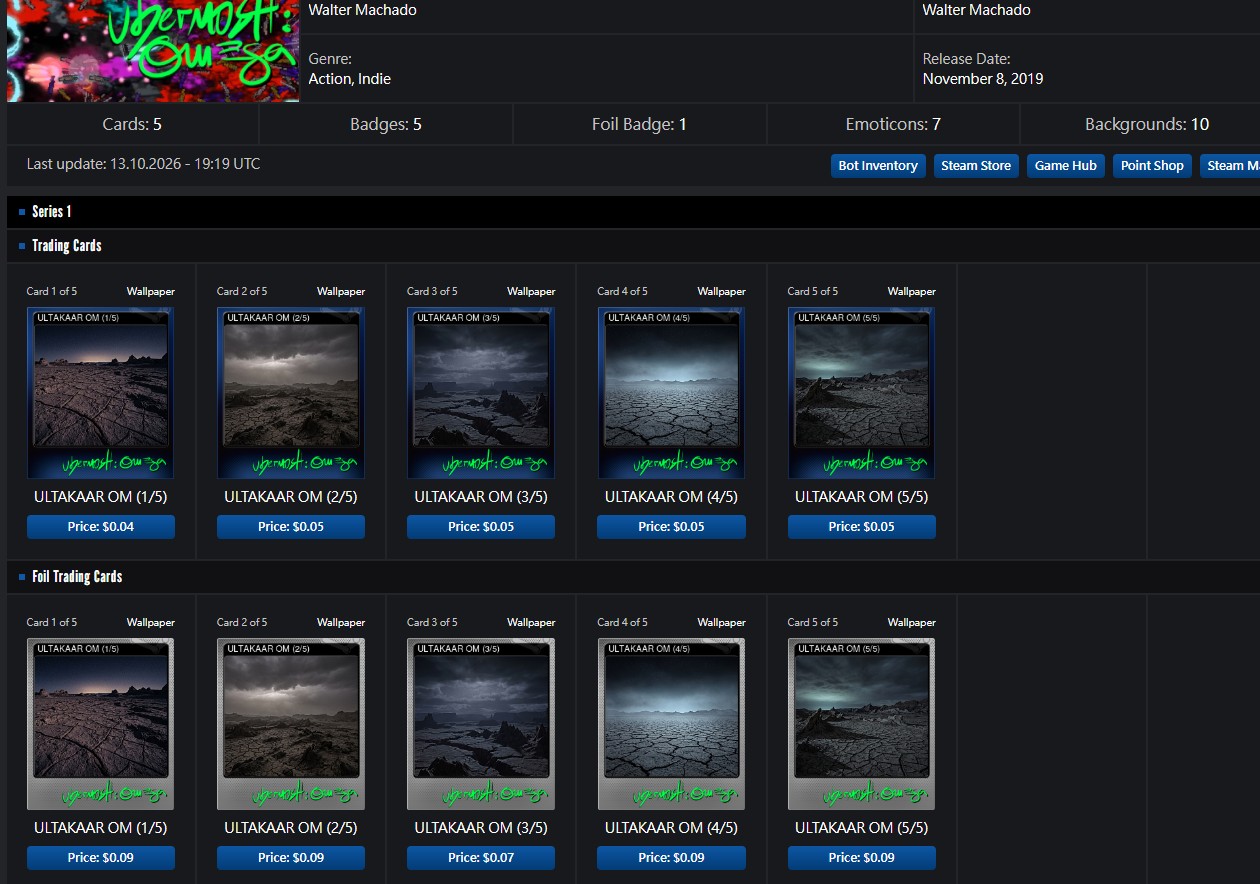Buy foil ULTAKAAR OM (2/5) for $0.09
The image size is (1260, 884).
[291, 858]
